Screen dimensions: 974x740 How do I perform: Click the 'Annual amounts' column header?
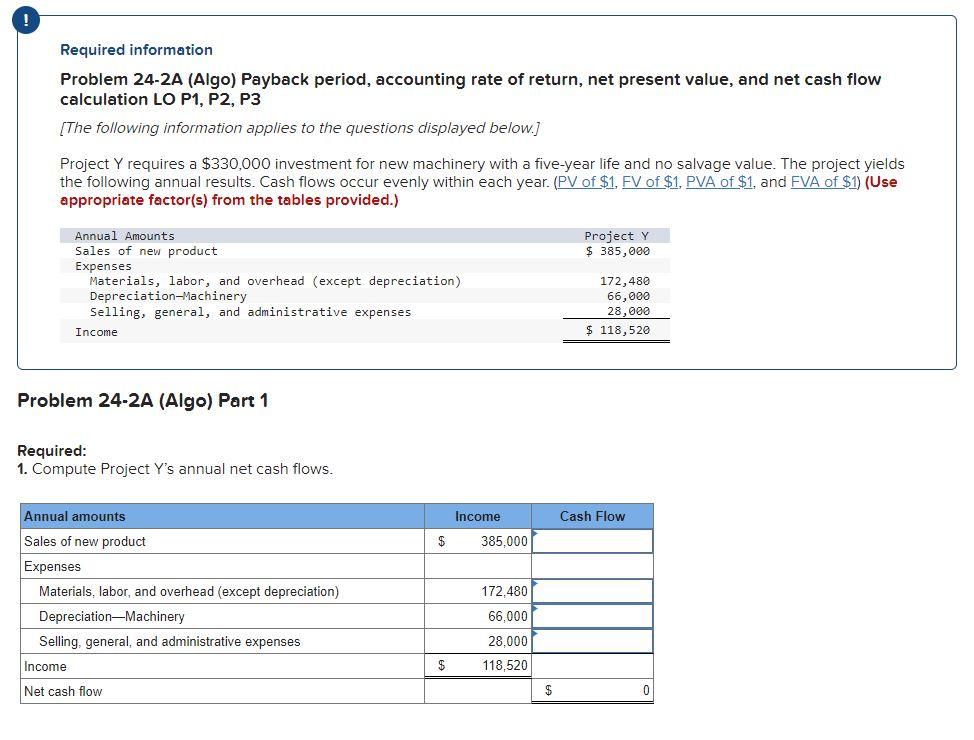[222, 516]
